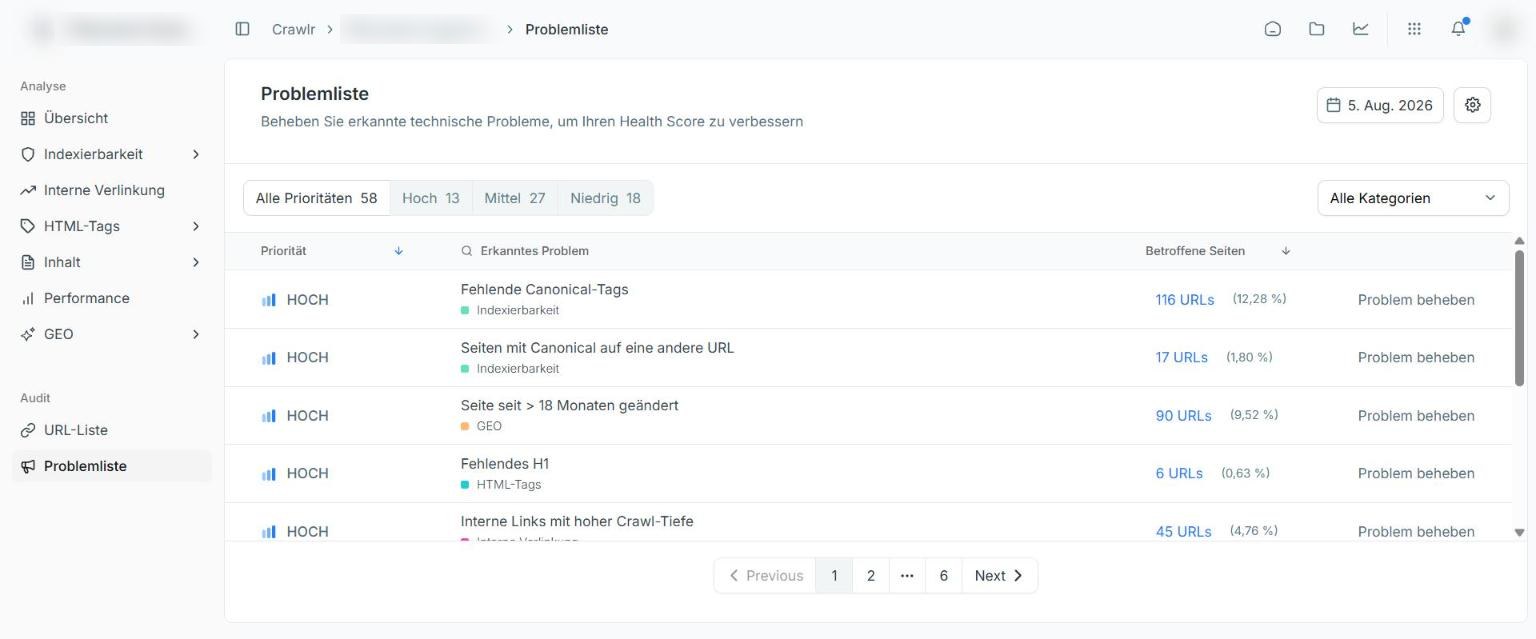Screen dimensions: 1536x639
Task: Click Problem beheben for Seite seit > 18 Monaten
Action: point(1416,416)
